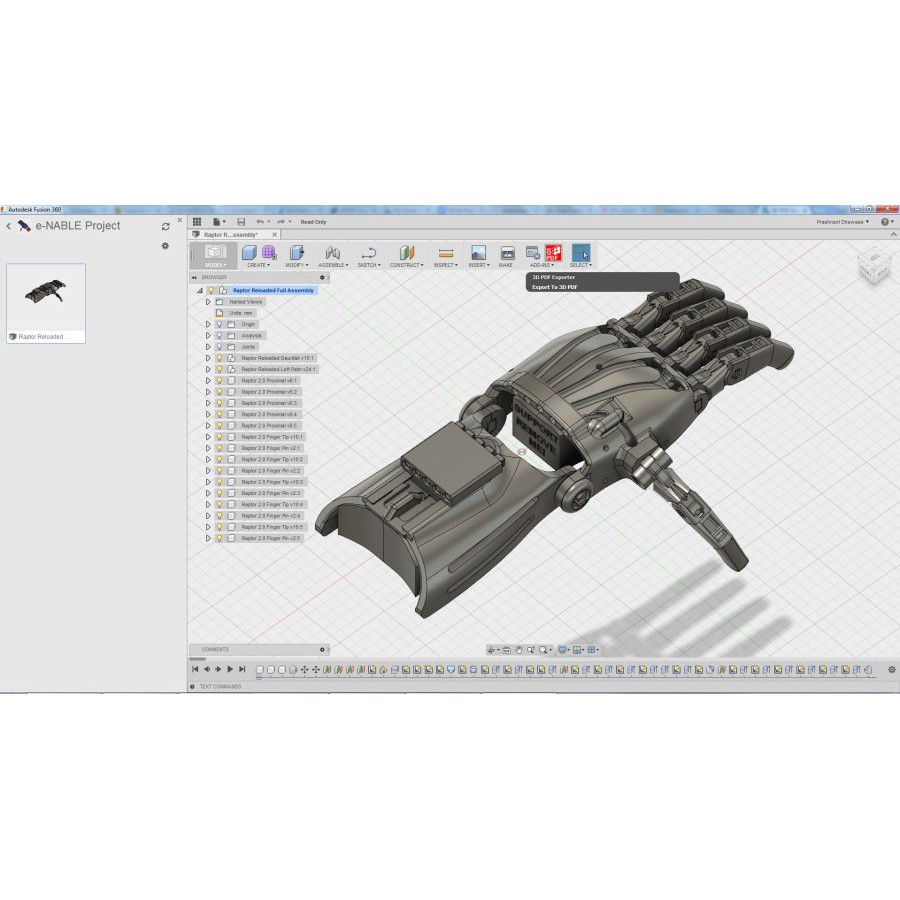Click the Assemble joint icon
Image resolution: width=900 pixels, height=900 pixels.
(x=333, y=253)
